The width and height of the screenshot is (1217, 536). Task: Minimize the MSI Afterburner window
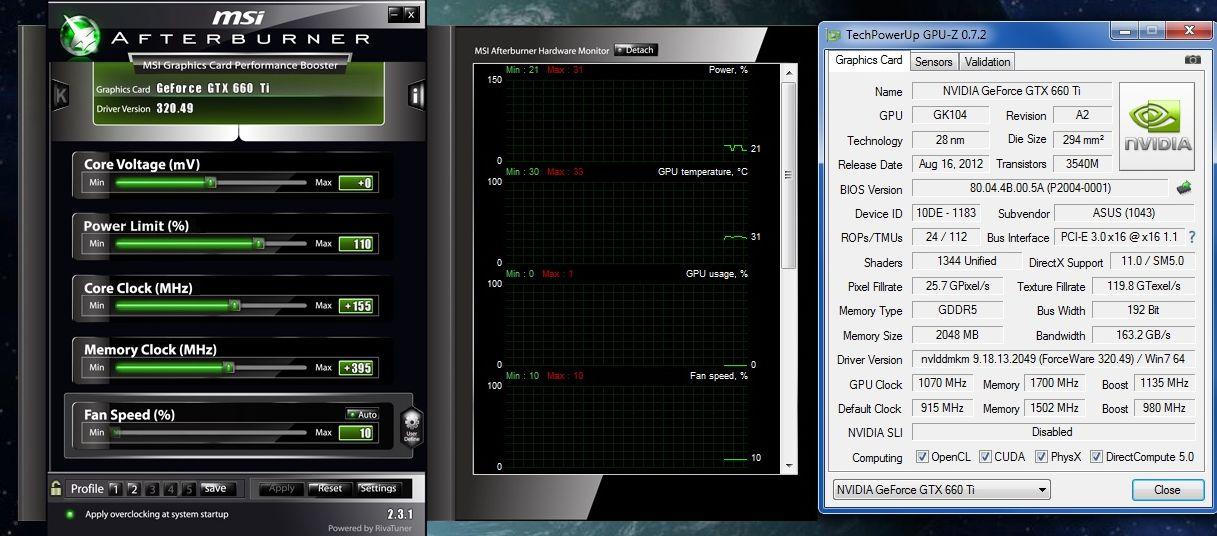point(395,14)
